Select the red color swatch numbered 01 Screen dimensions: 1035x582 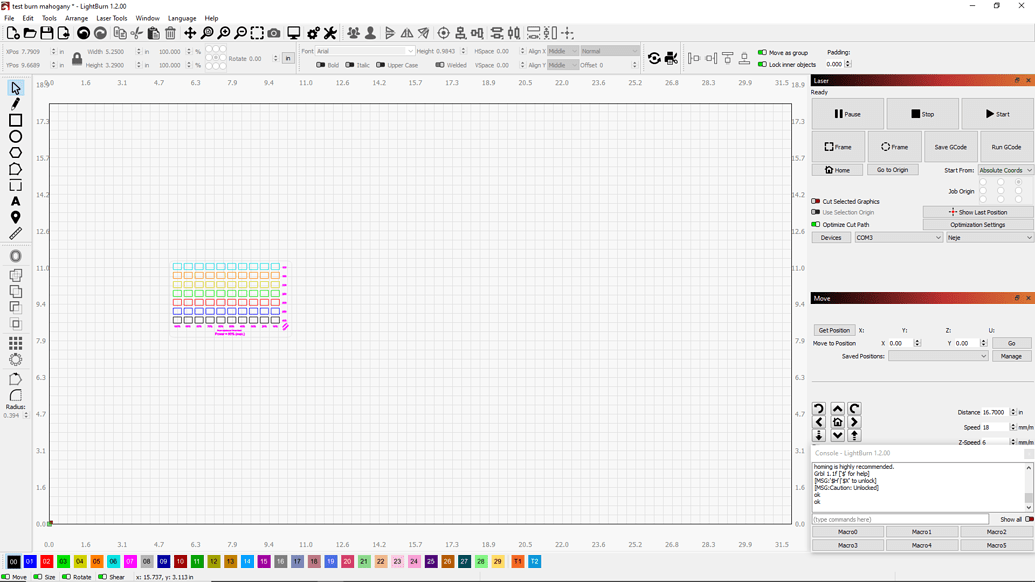point(32,562)
